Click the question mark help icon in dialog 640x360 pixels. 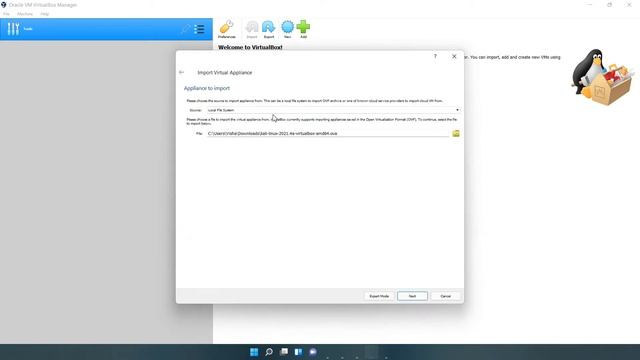(x=435, y=56)
